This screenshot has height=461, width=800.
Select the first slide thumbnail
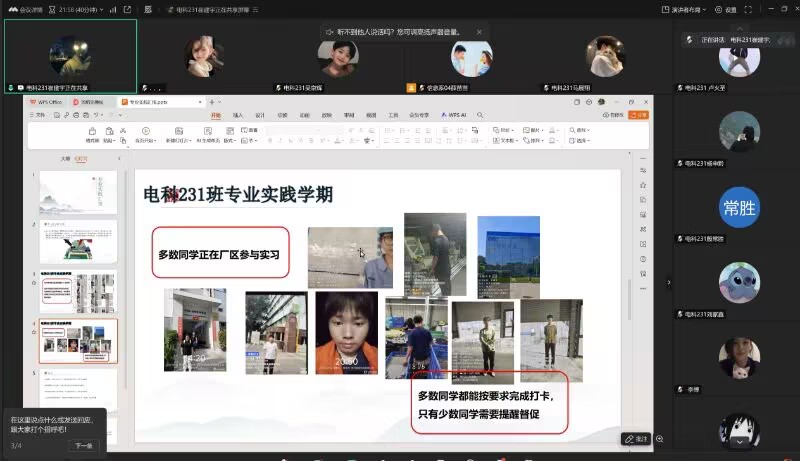pos(77,190)
